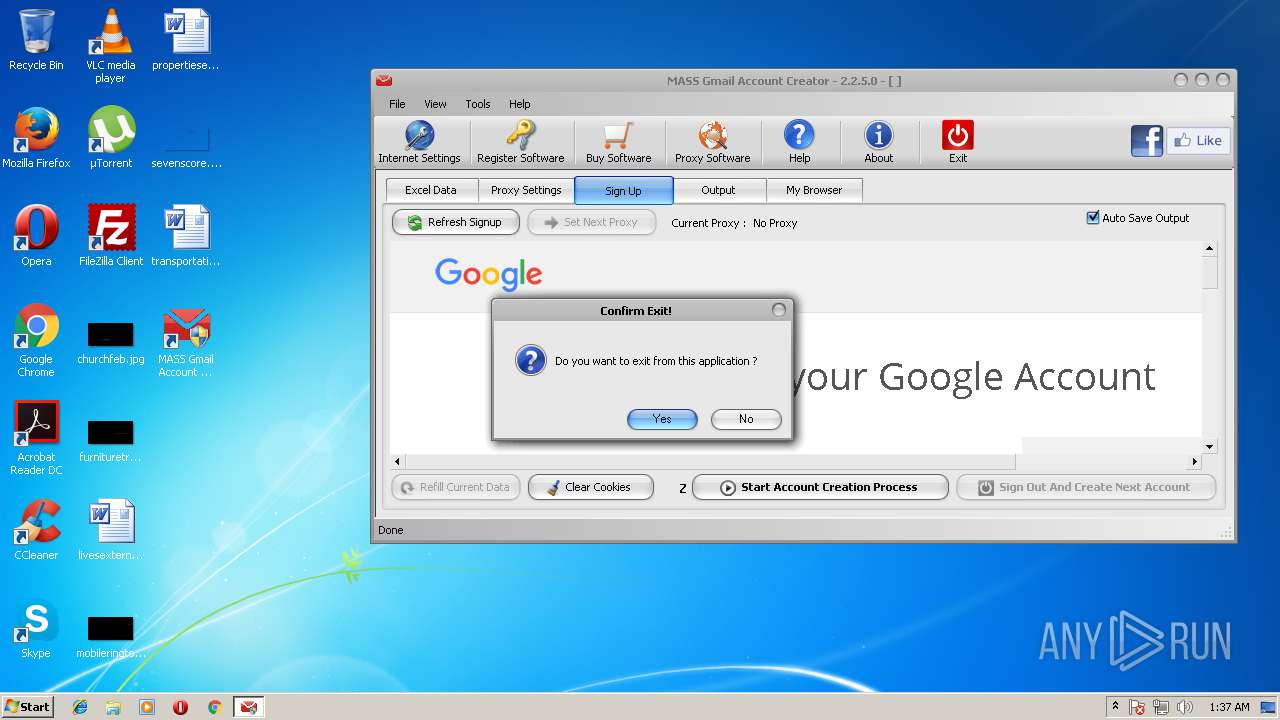Select the Sign Up tab
Viewport: 1280px width, 720px height.
[623, 190]
